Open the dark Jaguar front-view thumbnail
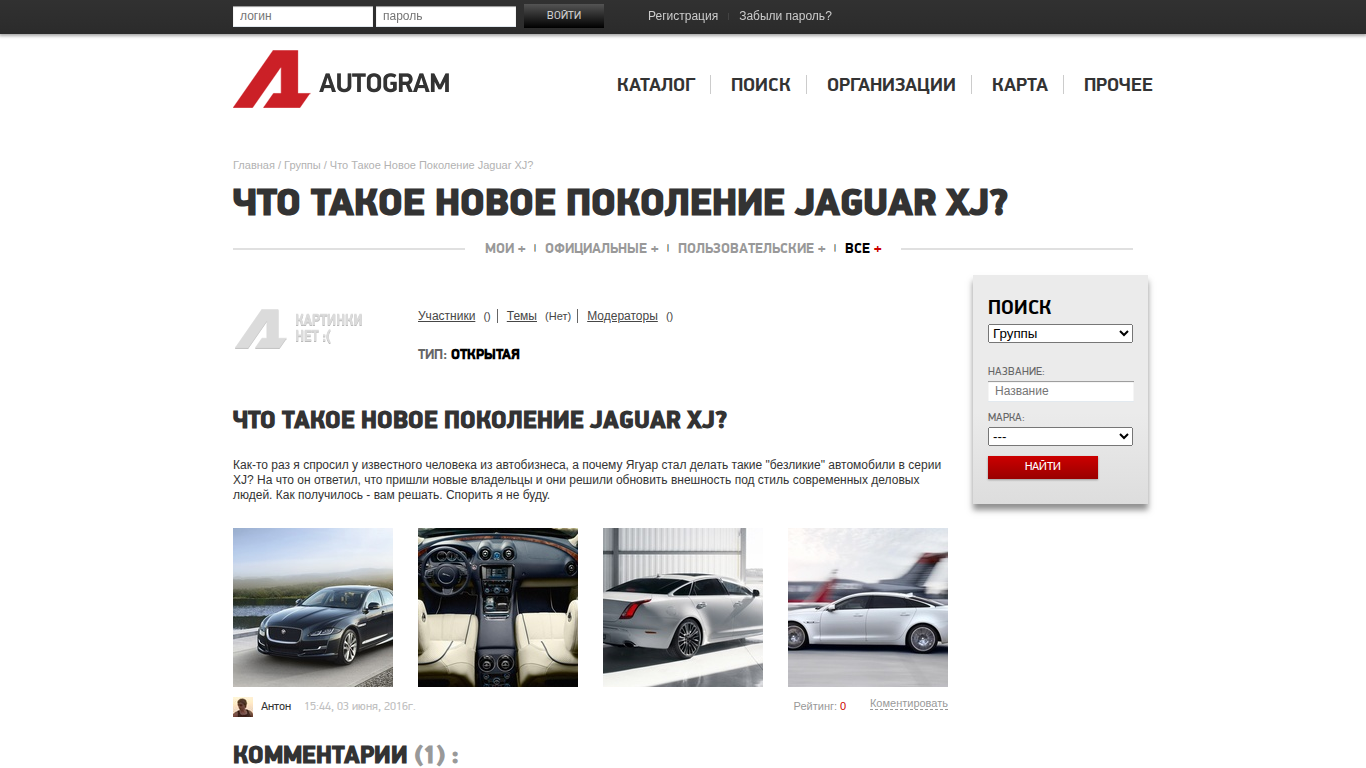Image resolution: width=1366 pixels, height=768 pixels. (x=313, y=607)
